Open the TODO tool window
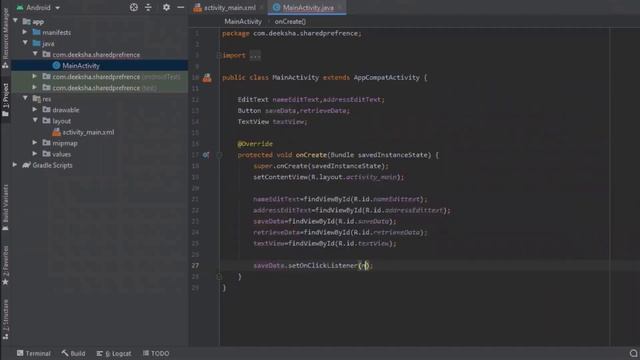The width and height of the screenshot is (640, 360). click(156, 353)
